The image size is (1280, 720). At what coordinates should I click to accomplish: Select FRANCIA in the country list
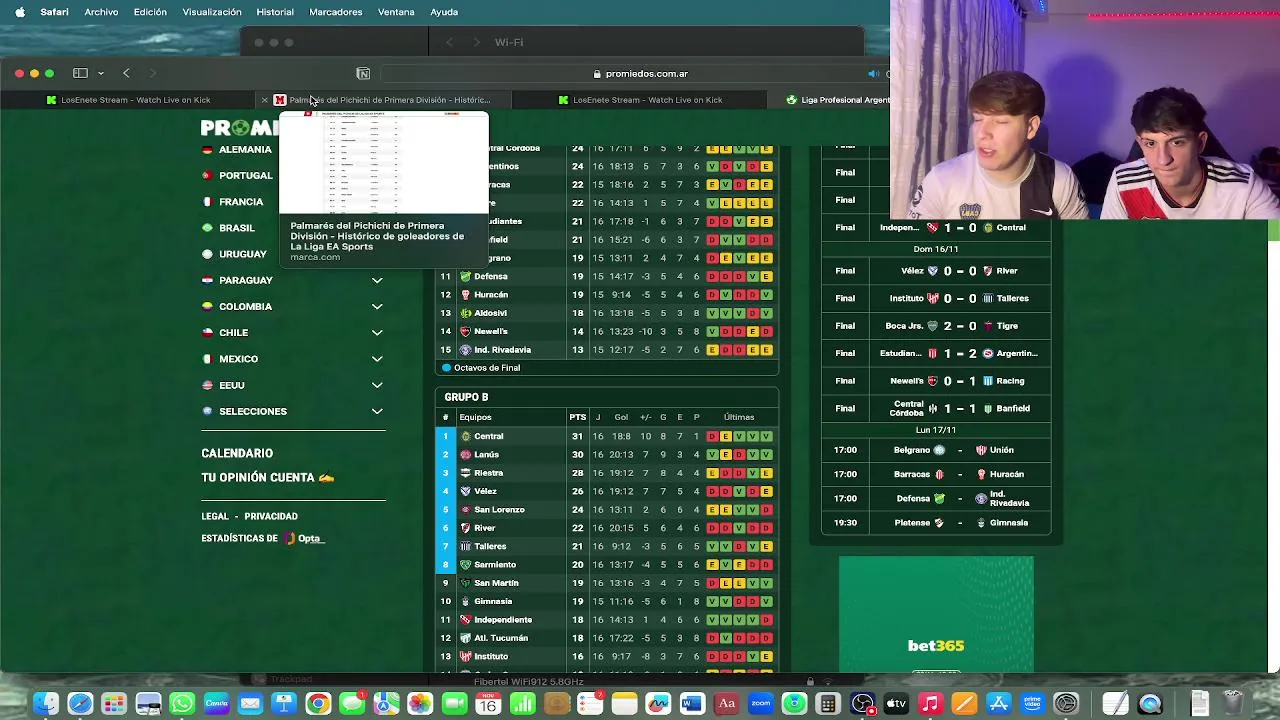(x=241, y=202)
